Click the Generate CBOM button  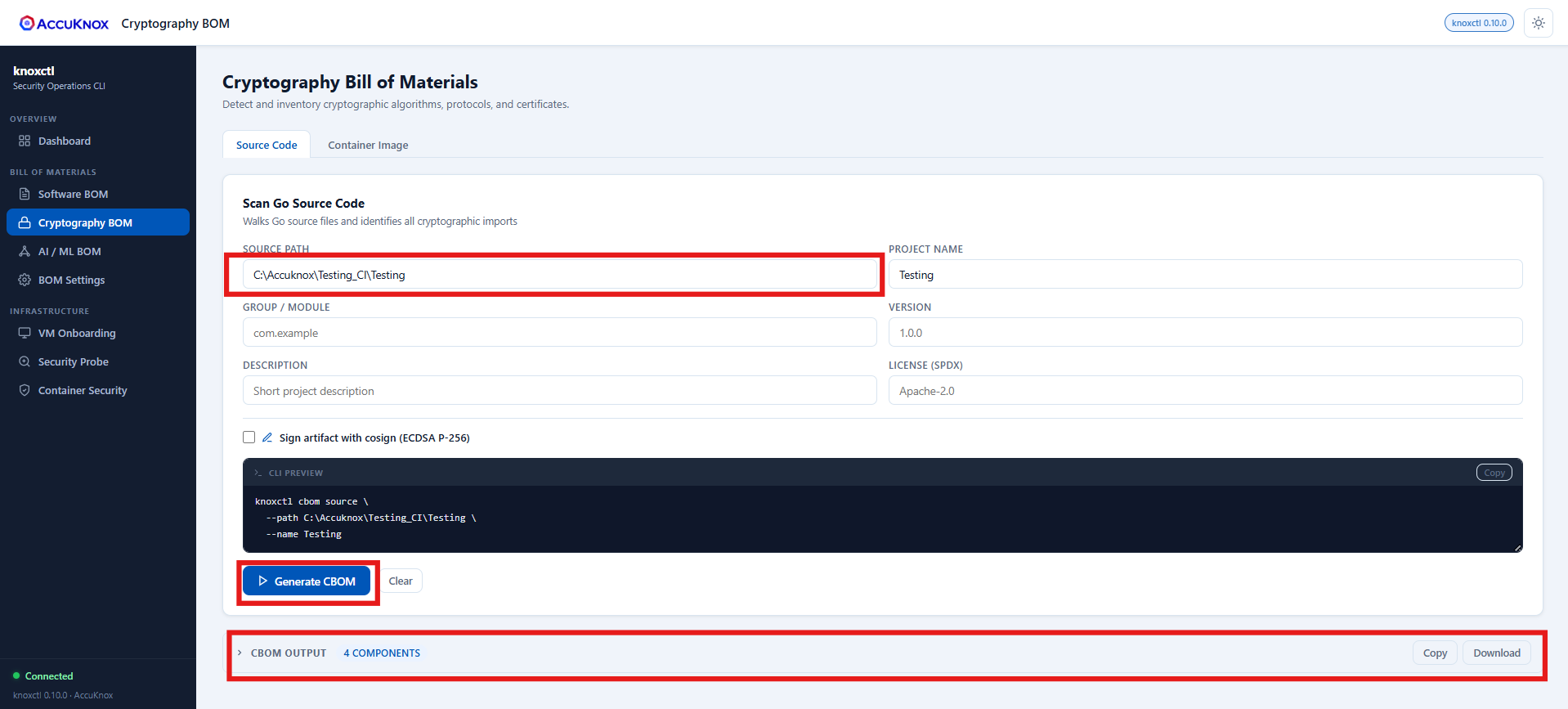(x=307, y=581)
